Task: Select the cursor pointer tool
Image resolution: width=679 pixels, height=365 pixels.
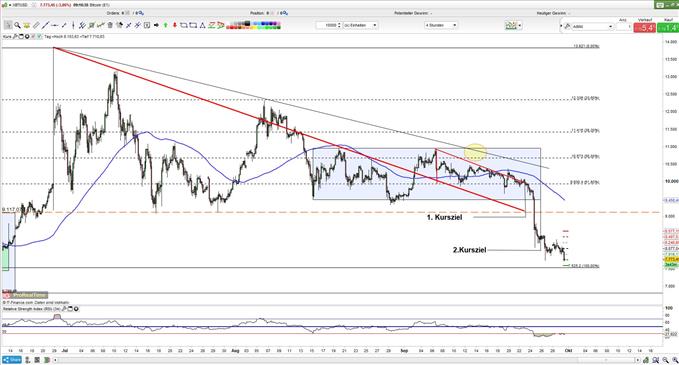Action: point(8,26)
